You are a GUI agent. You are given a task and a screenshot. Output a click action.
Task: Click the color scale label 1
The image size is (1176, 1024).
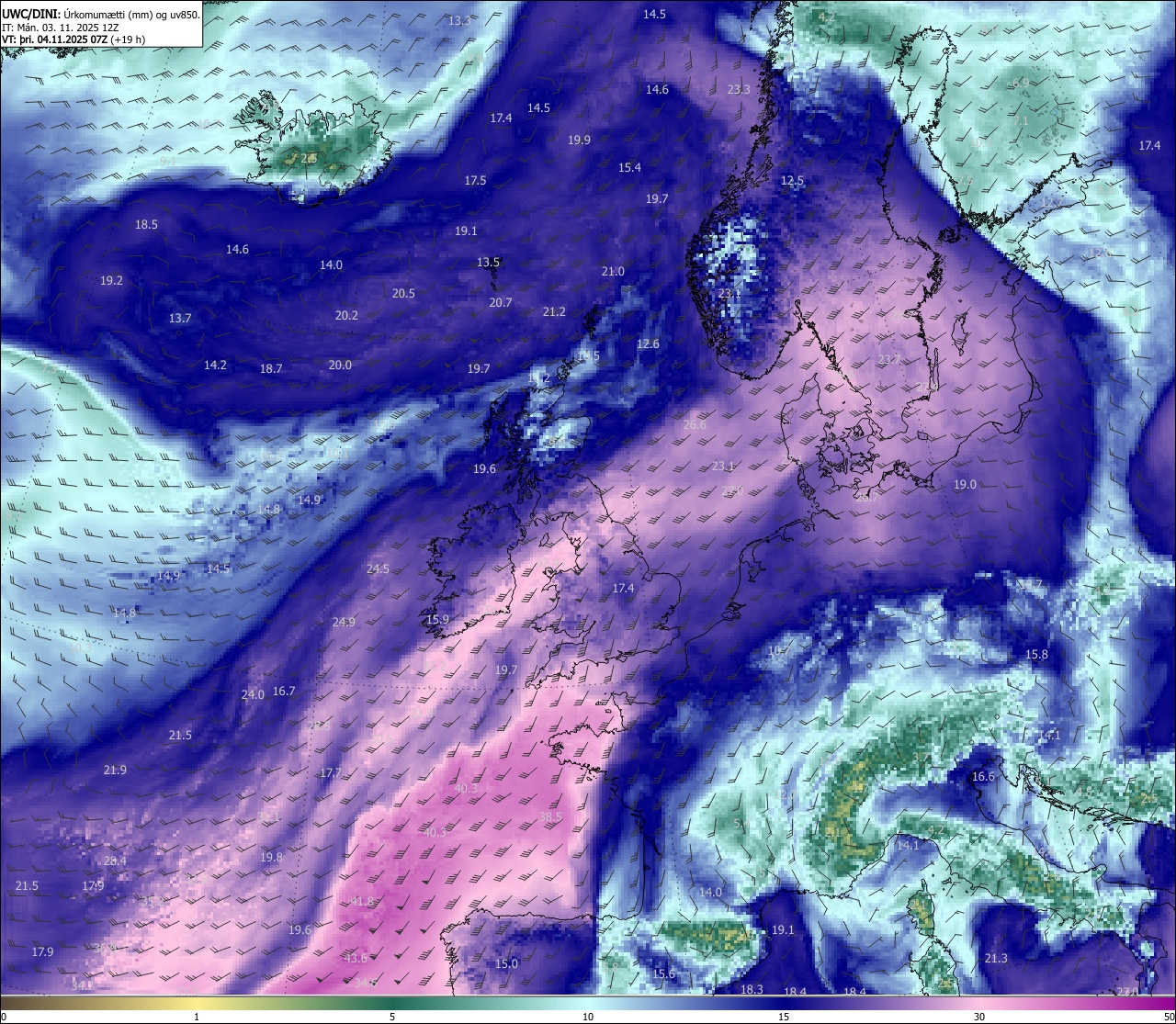(197, 1017)
